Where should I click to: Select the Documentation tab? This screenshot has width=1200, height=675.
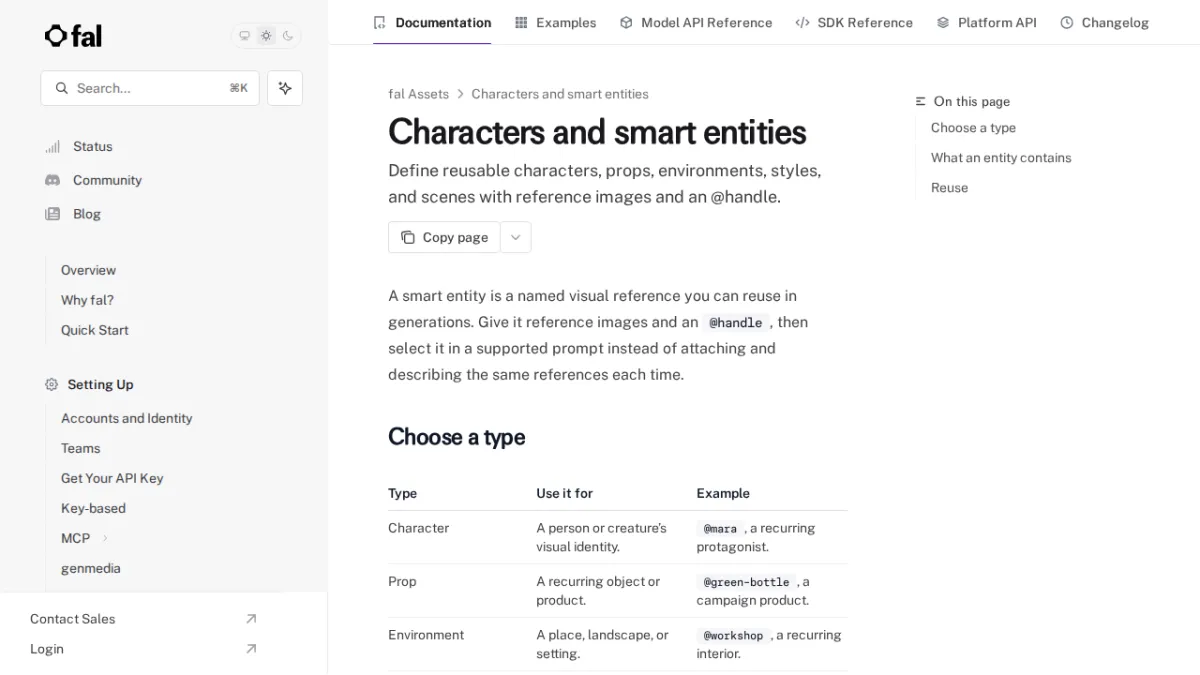pos(432,22)
